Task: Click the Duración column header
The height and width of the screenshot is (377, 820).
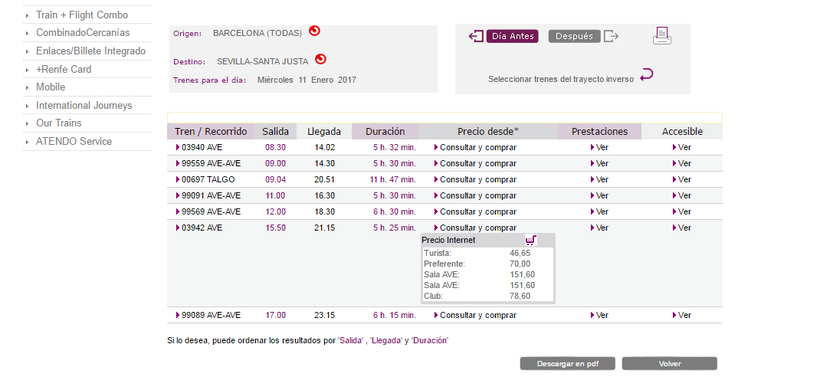Action: click(385, 131)
